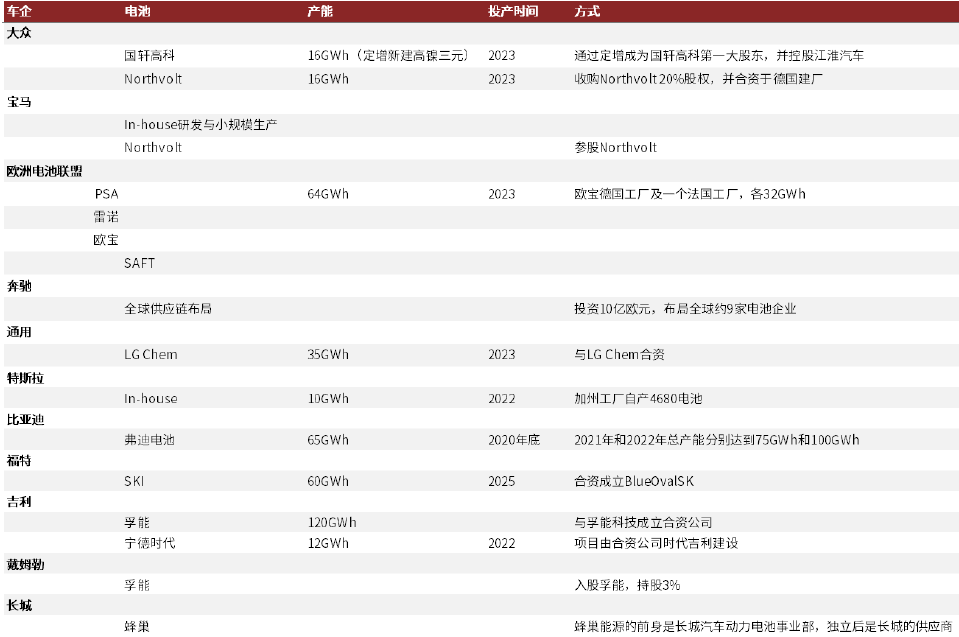This screenshot has width=959, height=637.
Task: Click the 60GWh capacity cell
Action: point(328,481)
